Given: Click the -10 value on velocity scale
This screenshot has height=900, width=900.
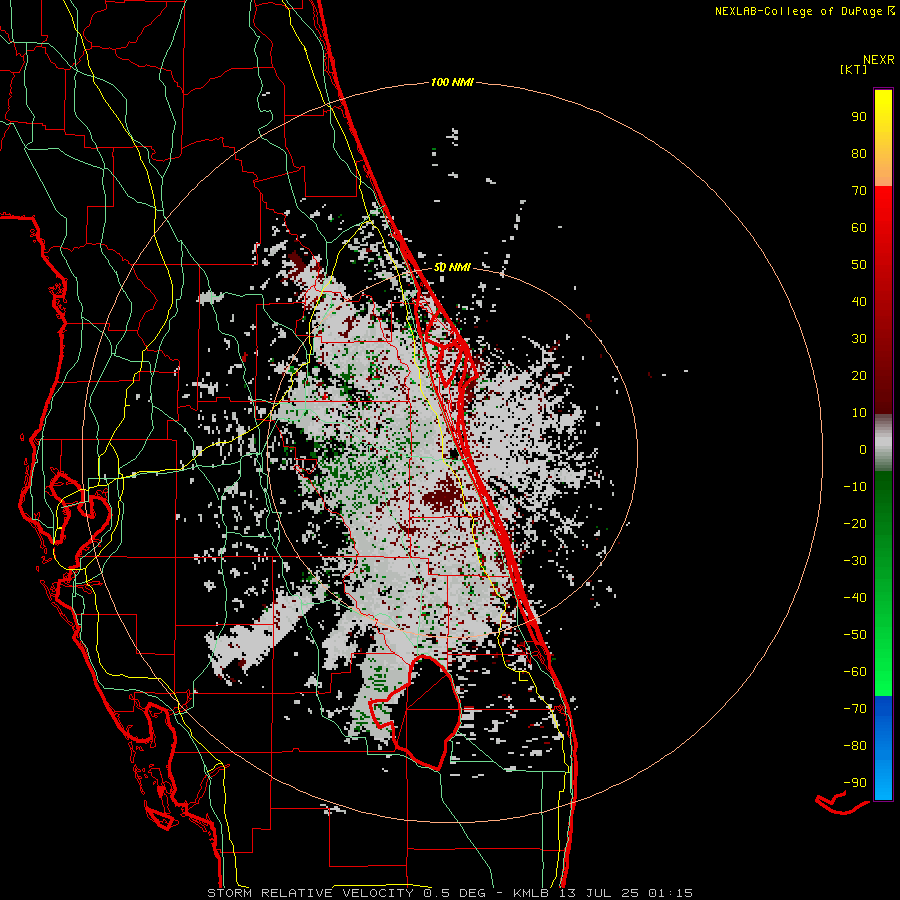Looking at the screenshot, I should pyautogui.click(x=855, y=487).
